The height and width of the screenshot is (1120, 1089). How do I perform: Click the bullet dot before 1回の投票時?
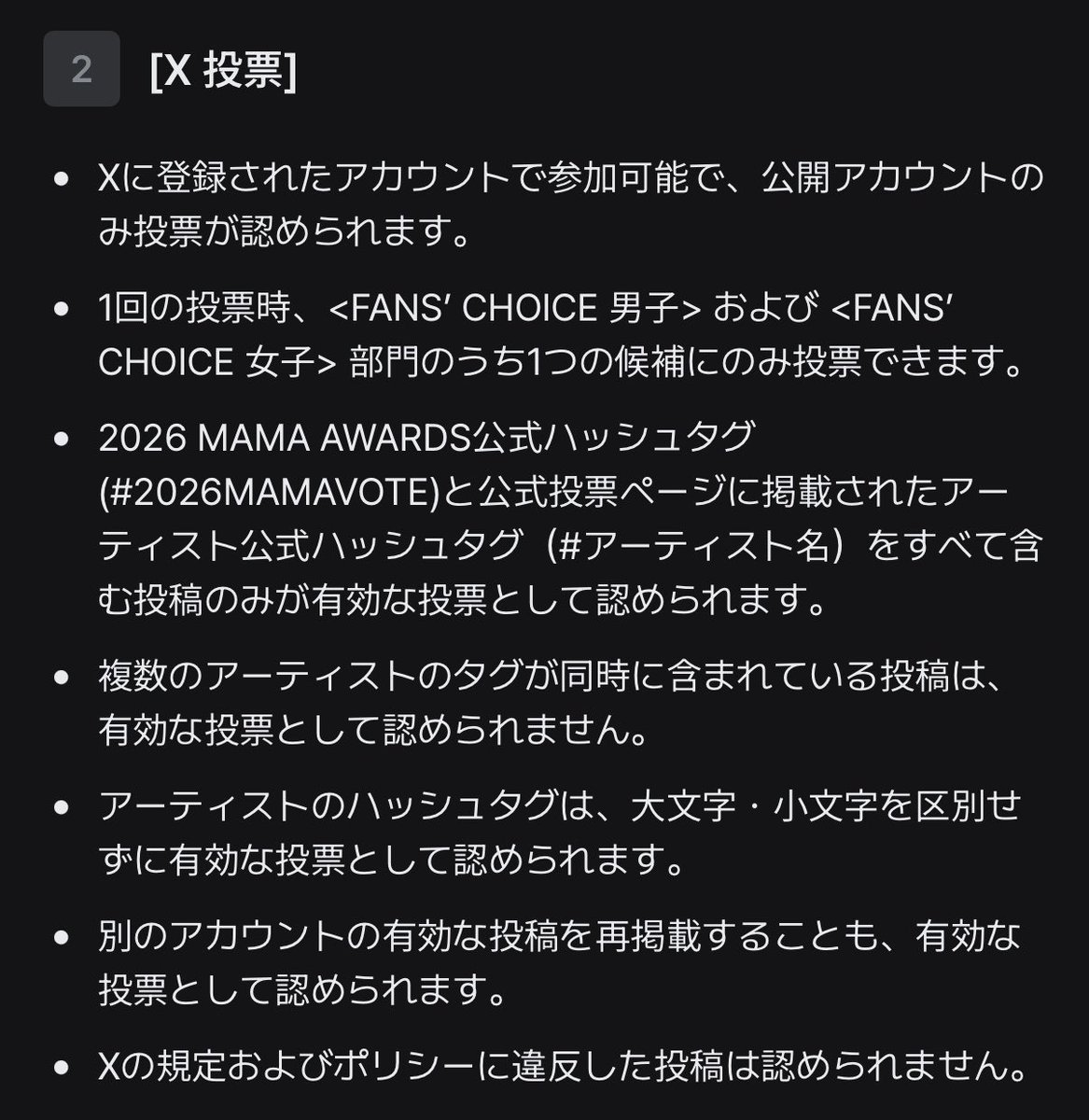[x=63, y=307]
